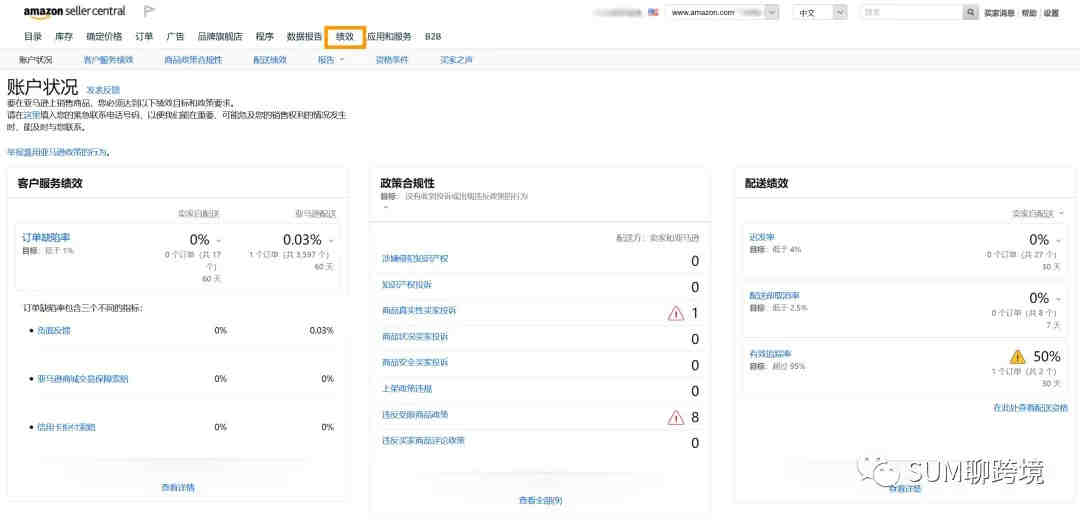This screenshot has width=1080, height=520.
Task: Open the customer product reviews policy link
Action: (423, 440)
